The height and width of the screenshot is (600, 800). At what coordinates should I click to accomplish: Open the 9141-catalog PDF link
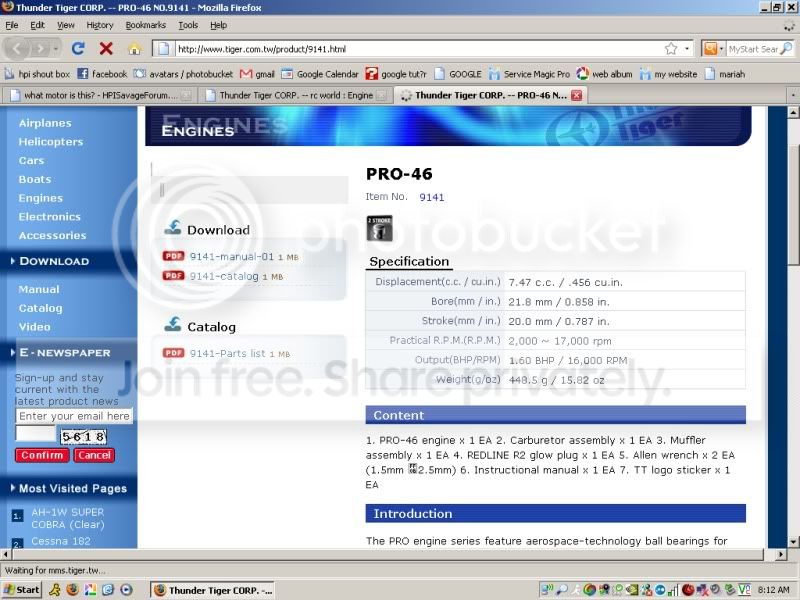[x=224, y=276]
